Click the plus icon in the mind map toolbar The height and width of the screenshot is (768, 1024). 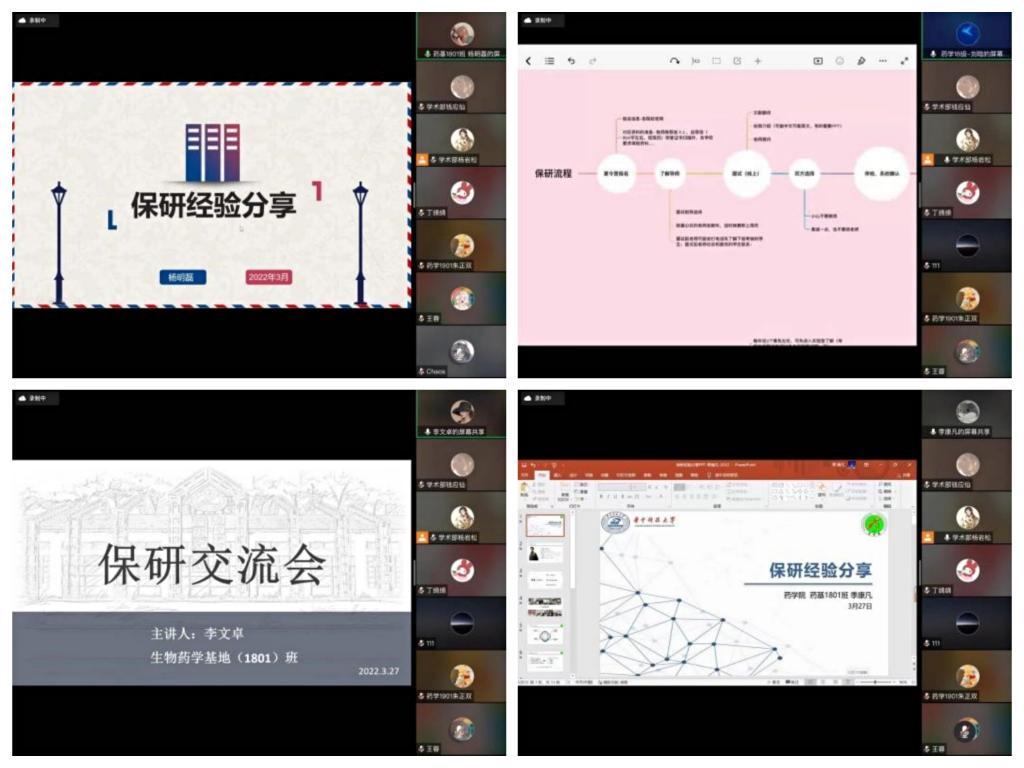click(x=758, y=61)
